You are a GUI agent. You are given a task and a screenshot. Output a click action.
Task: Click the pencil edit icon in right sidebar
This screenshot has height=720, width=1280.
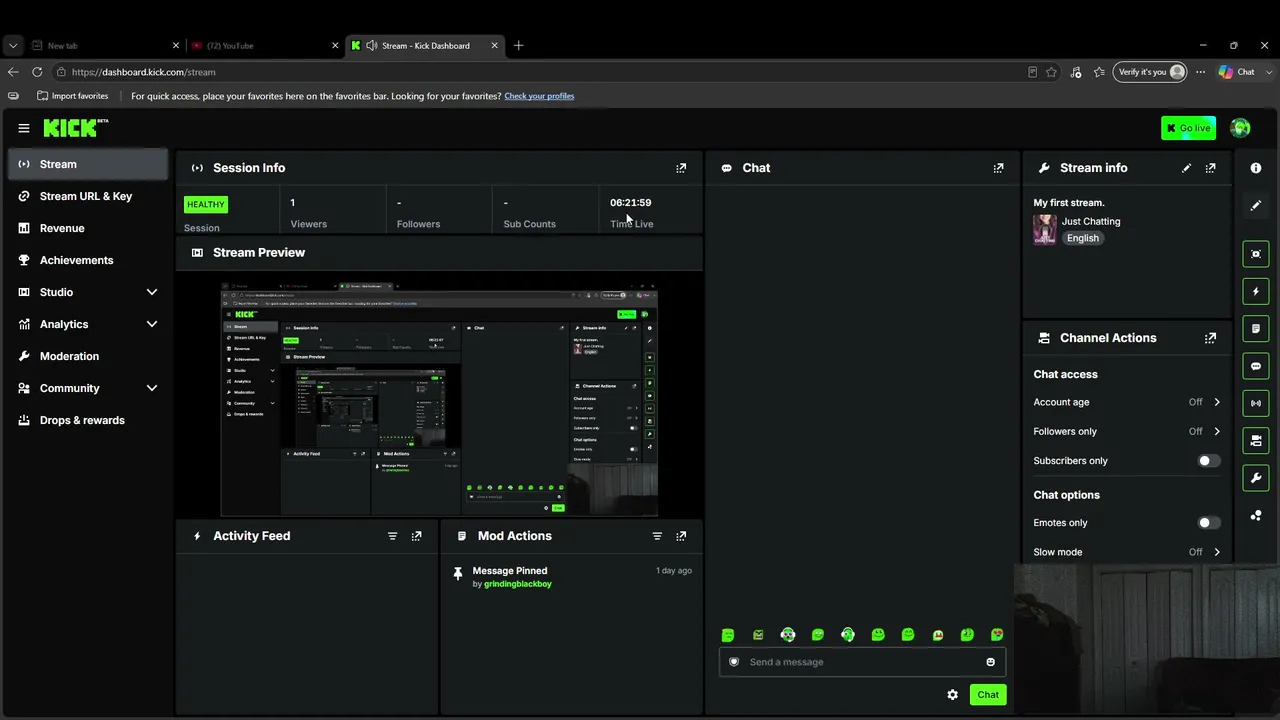(1256, 205)
